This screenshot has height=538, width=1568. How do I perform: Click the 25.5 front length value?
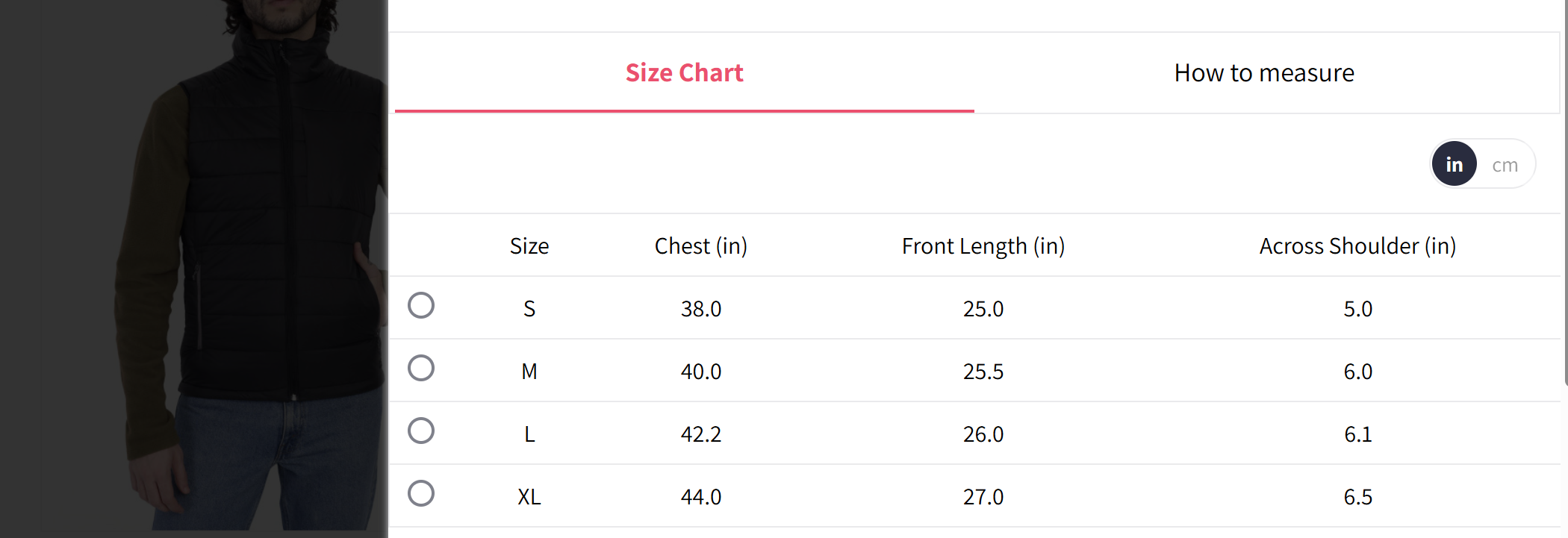coord(983,372)
